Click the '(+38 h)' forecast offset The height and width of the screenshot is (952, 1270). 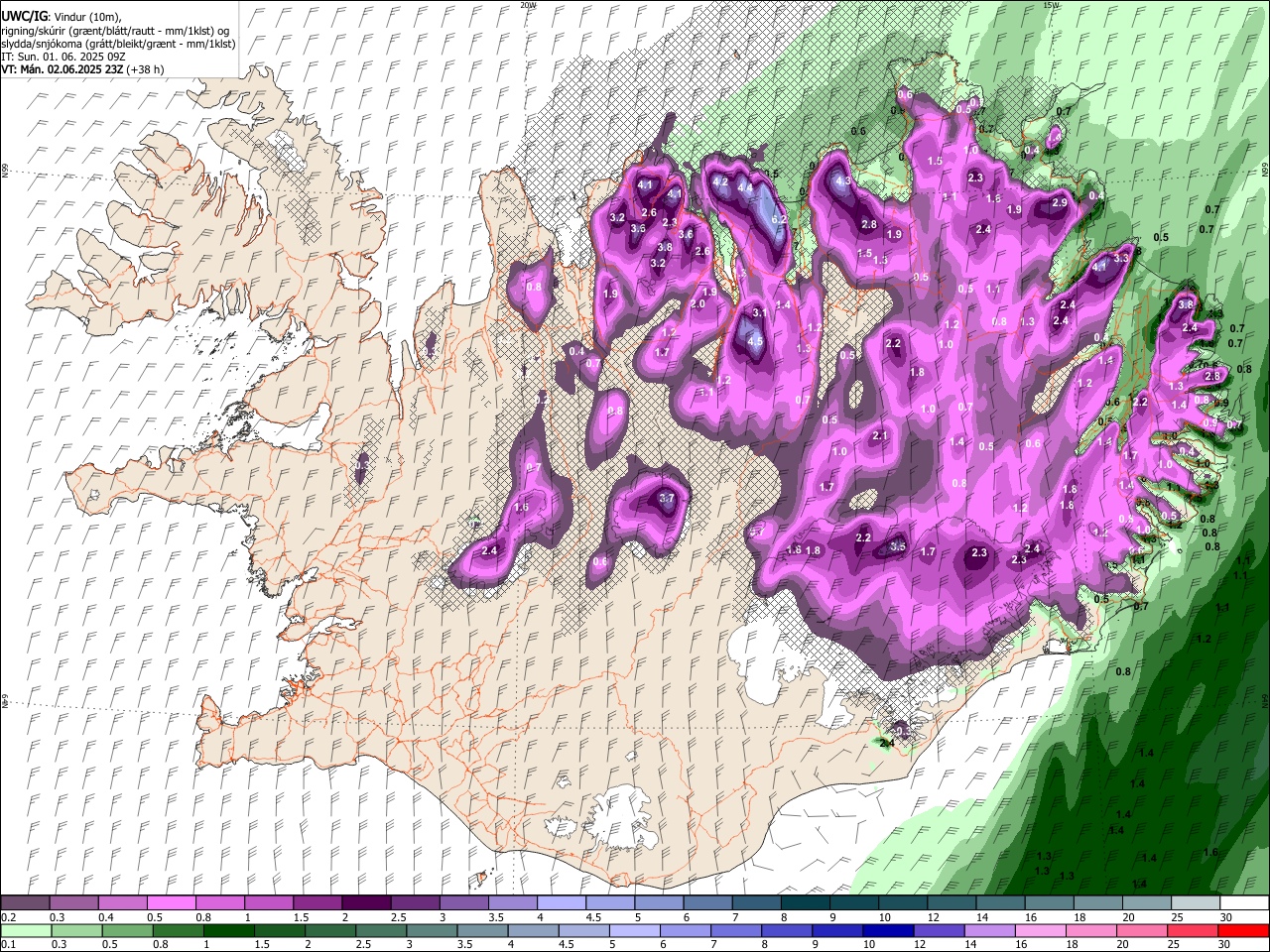point(145,69)
